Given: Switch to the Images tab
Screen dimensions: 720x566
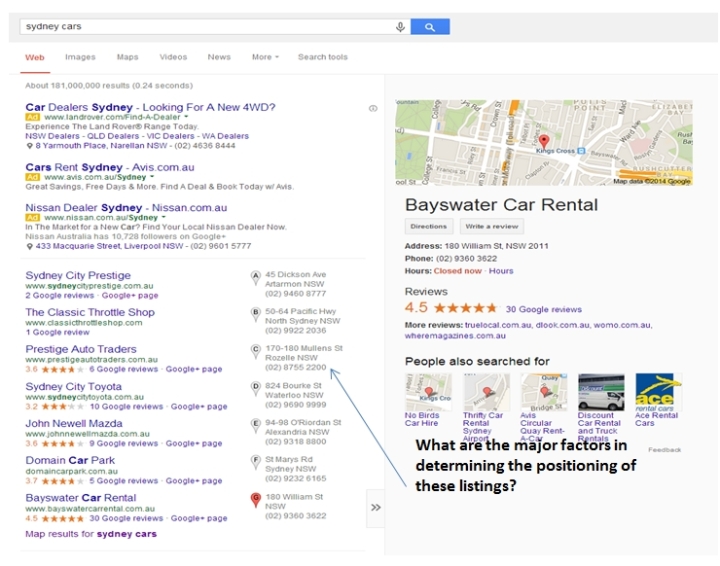Looking at the screenshot, I should pos(80,57).
